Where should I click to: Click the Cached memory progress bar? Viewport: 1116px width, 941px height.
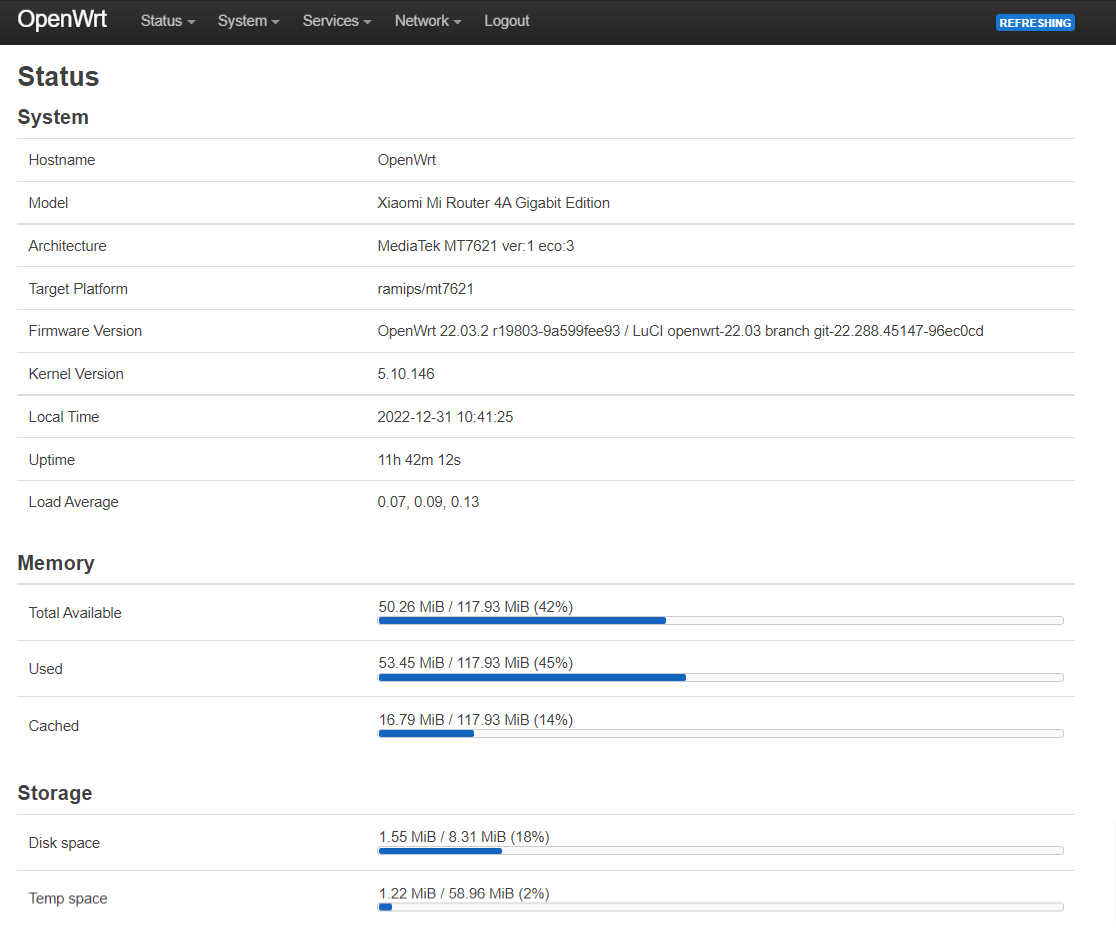pyautogui.click(x=721, y=734)
